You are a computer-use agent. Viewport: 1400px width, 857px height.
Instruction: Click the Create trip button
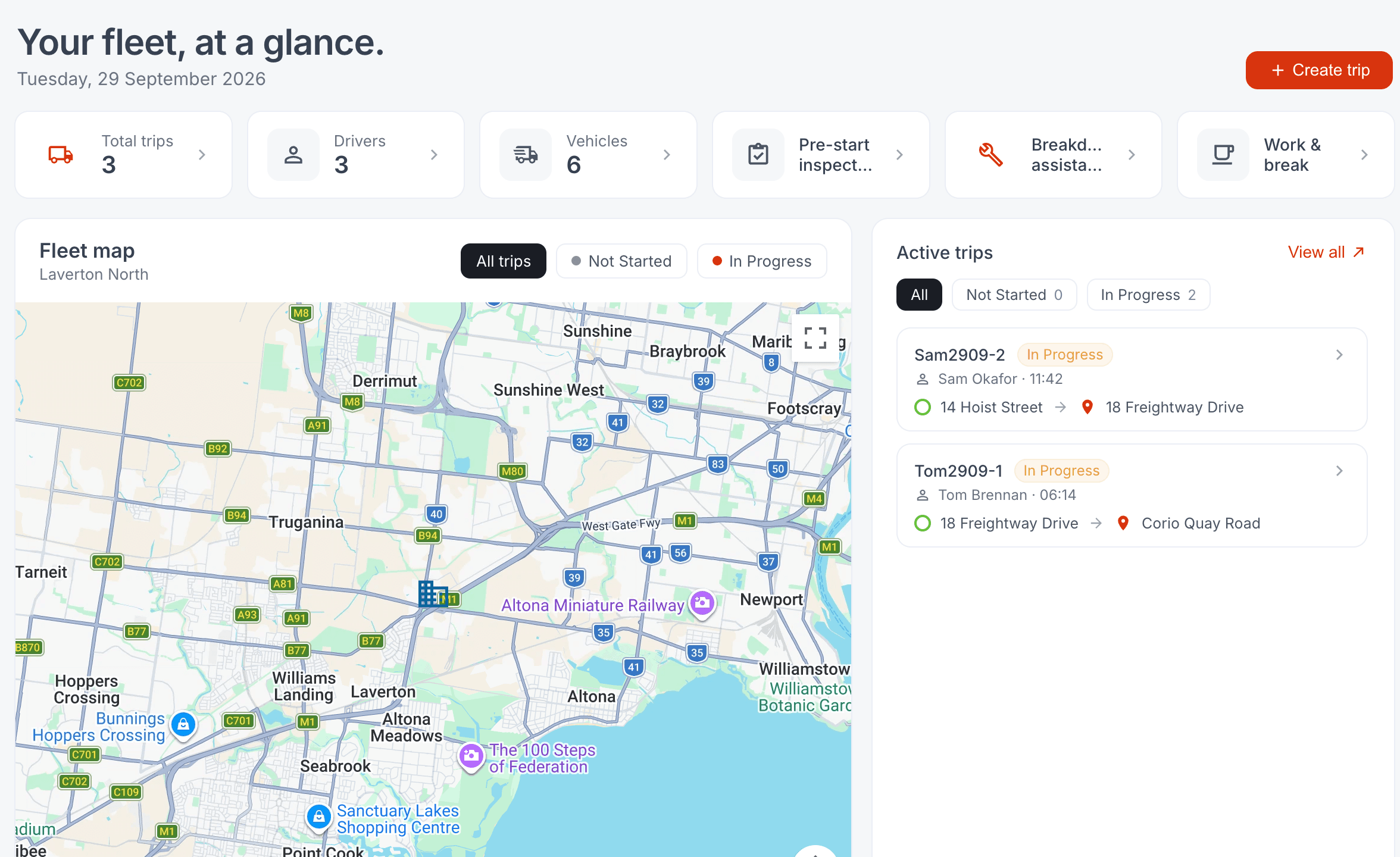pyautogui.click(x=1319, y=70)
